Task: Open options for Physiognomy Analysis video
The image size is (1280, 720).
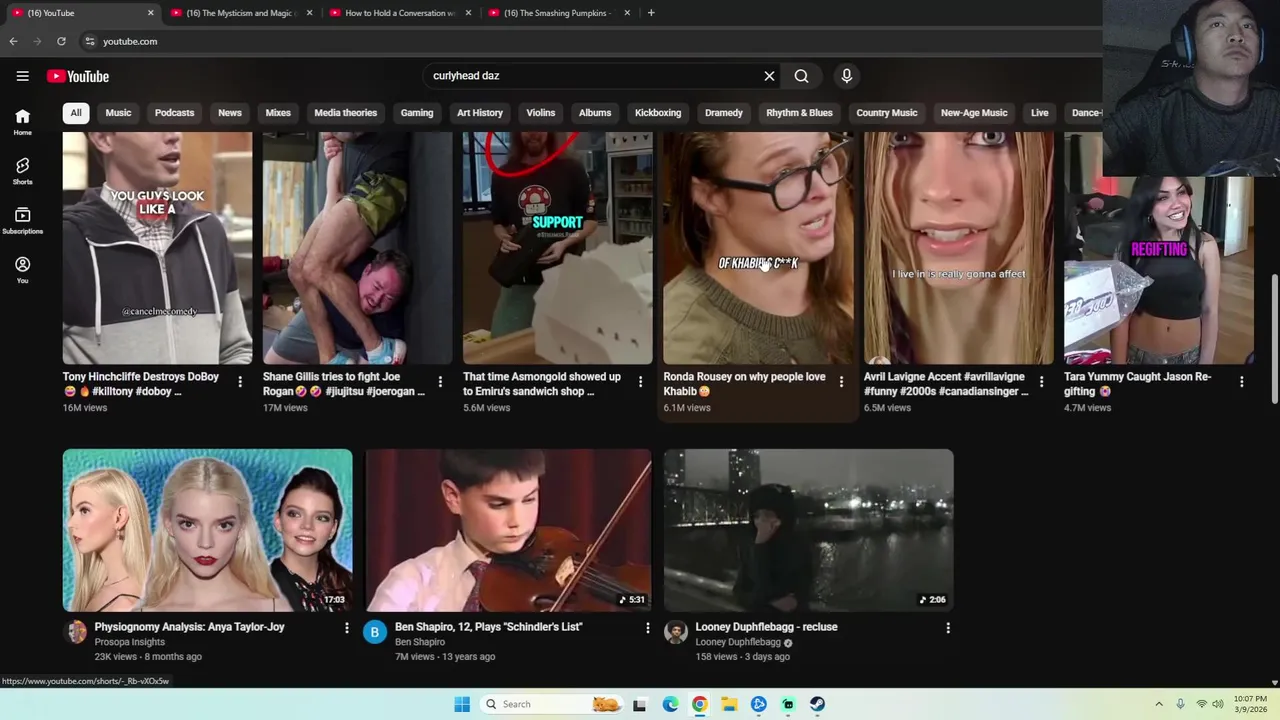Action: [347, 628]
